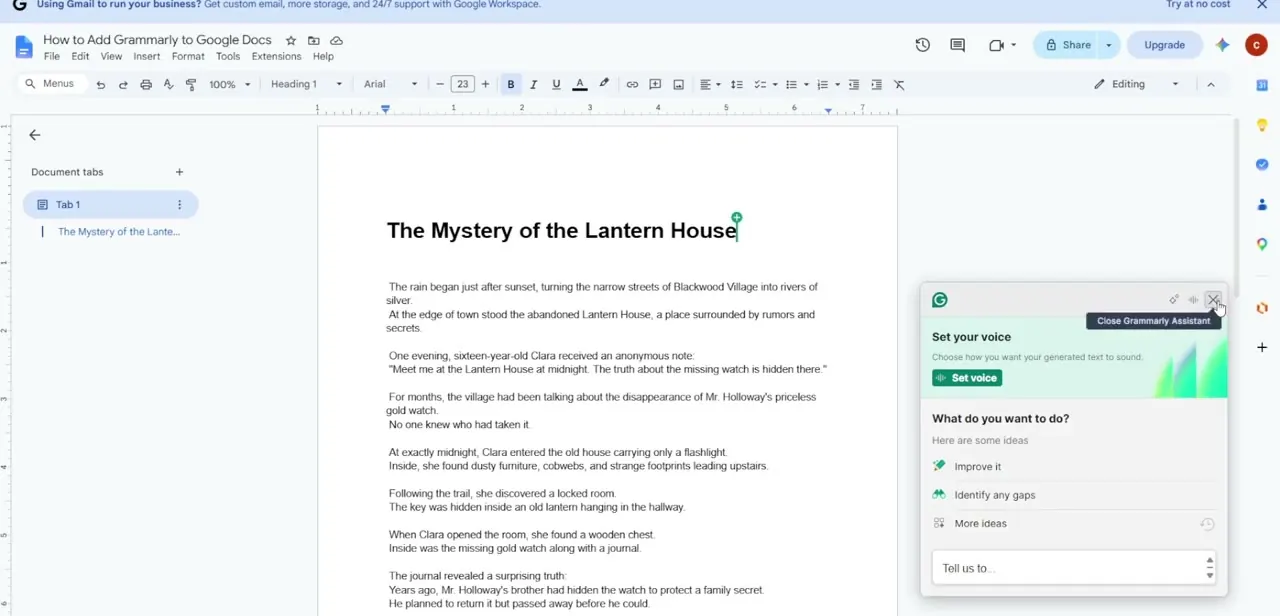
Task: Open Google Tasks in the side panel
Action: click(x=1262, y=165)
